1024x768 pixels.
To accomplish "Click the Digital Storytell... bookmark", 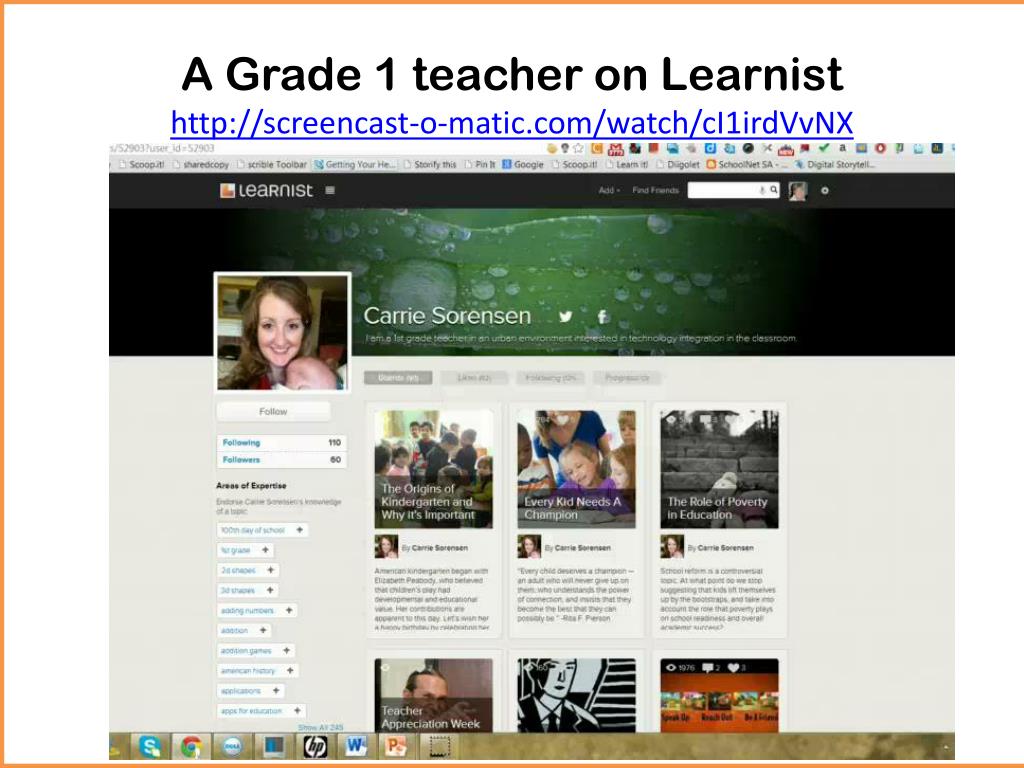I will pos(835,165).
